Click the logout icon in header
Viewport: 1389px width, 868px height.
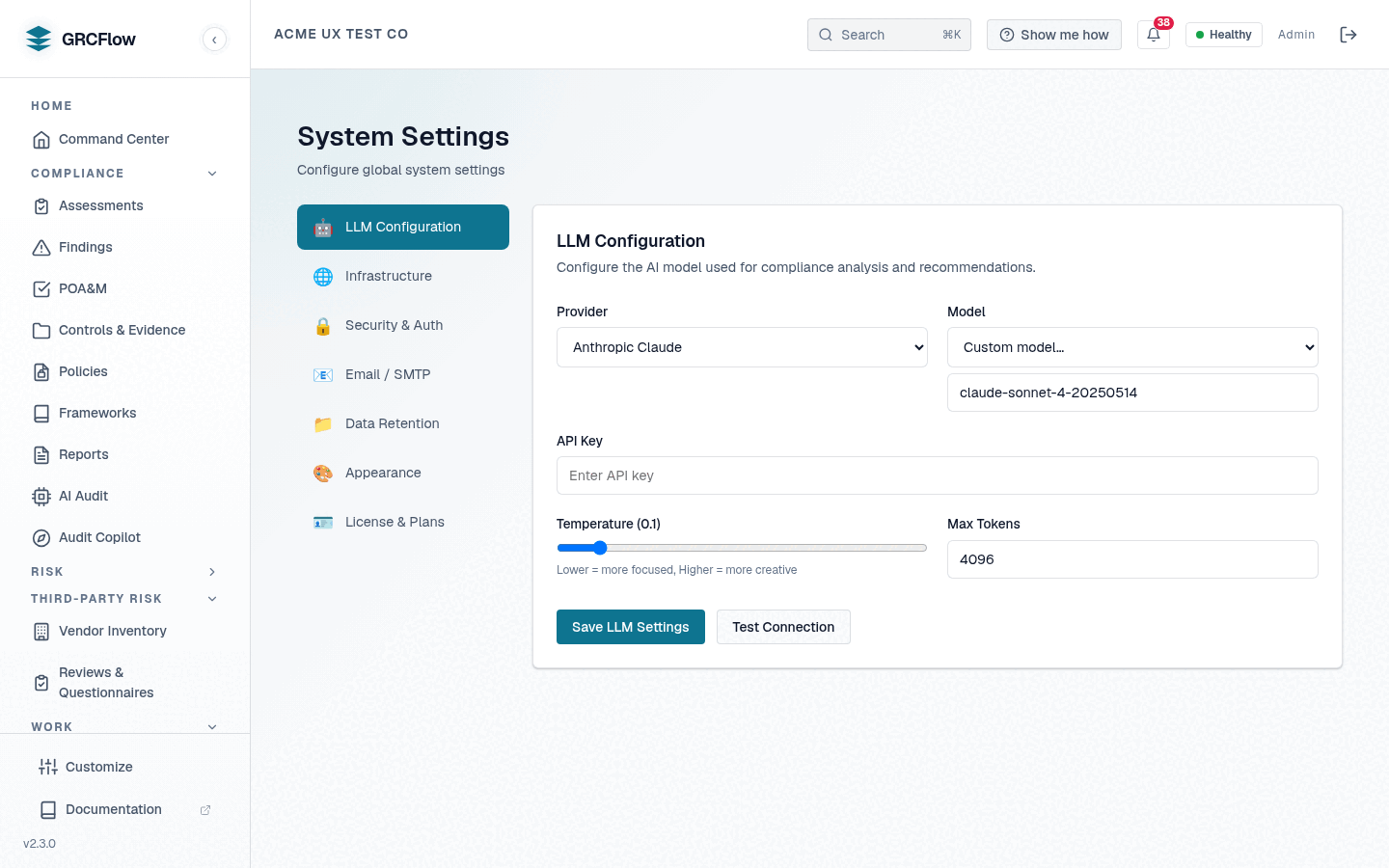(x=1348, y=35)
